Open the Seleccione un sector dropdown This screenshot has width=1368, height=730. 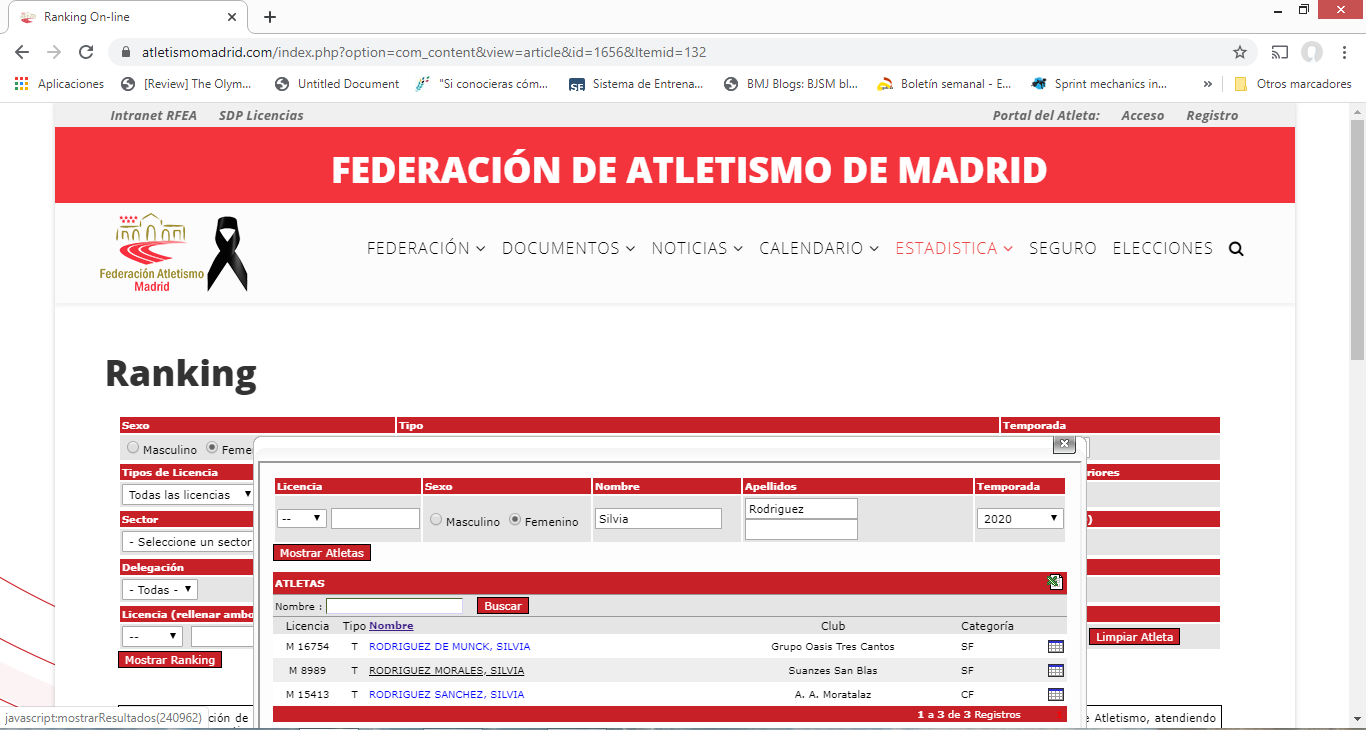pos(188,542)
